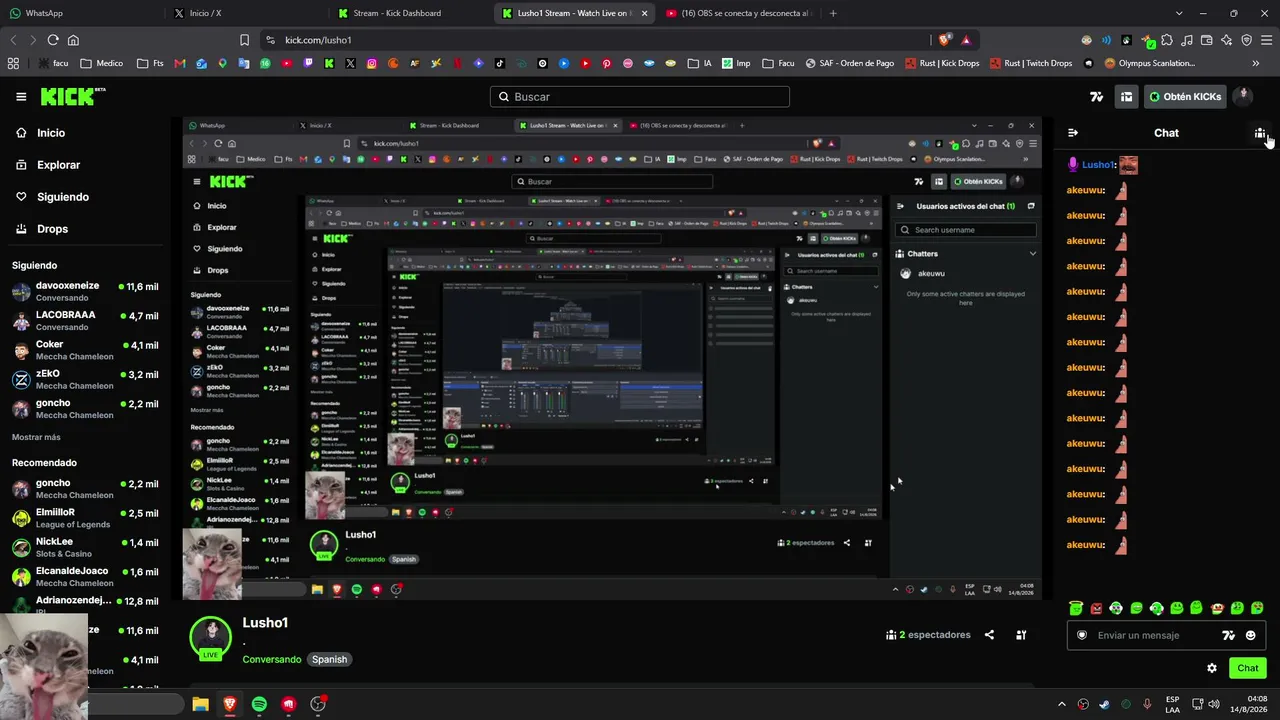The image size is (1280, 720).
Task: Open the tab search dropdown arrow
Action: (1179, 13)
